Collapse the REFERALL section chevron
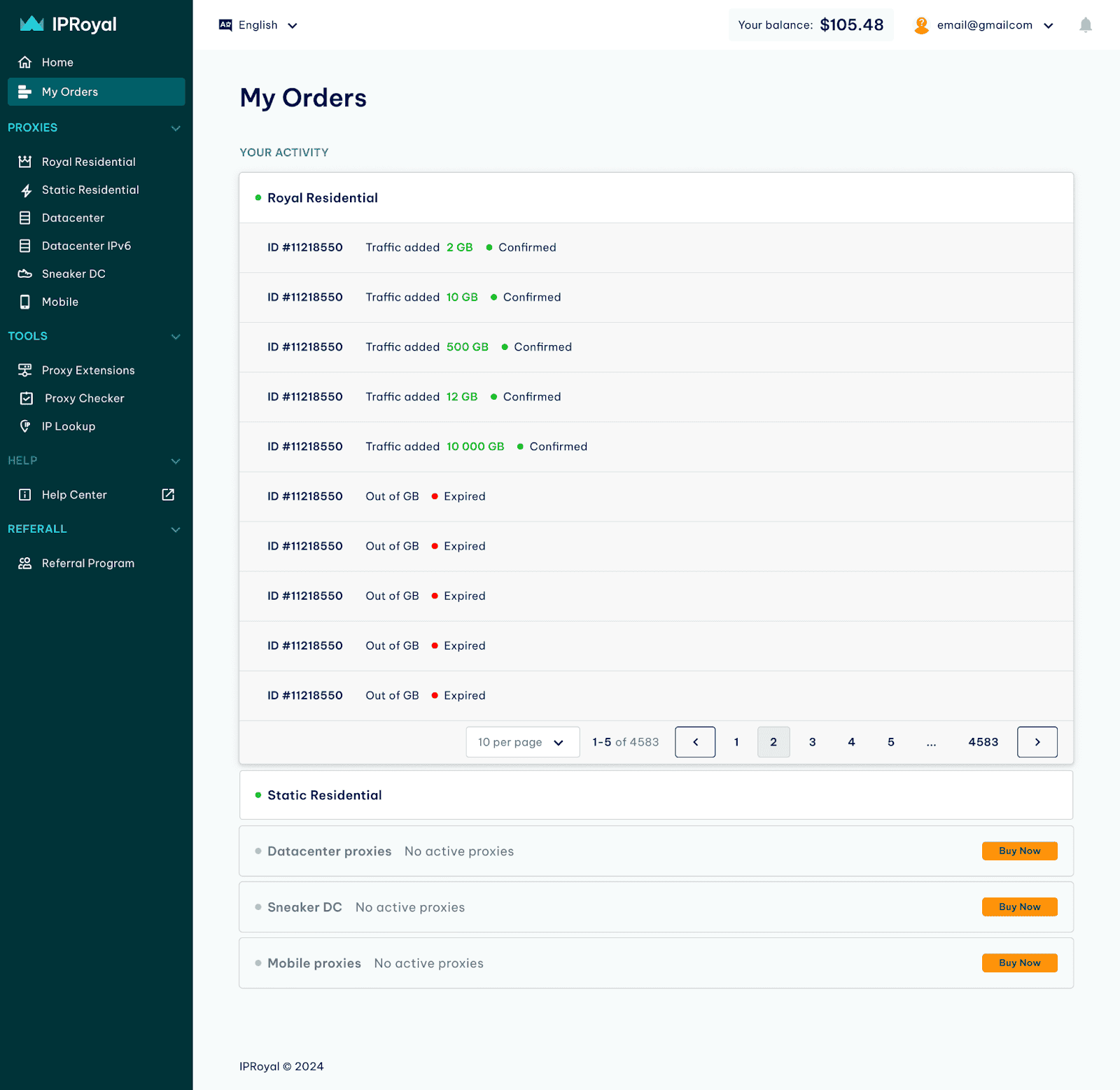Viewport: 1120px width, 1090px height. (176, 530)
